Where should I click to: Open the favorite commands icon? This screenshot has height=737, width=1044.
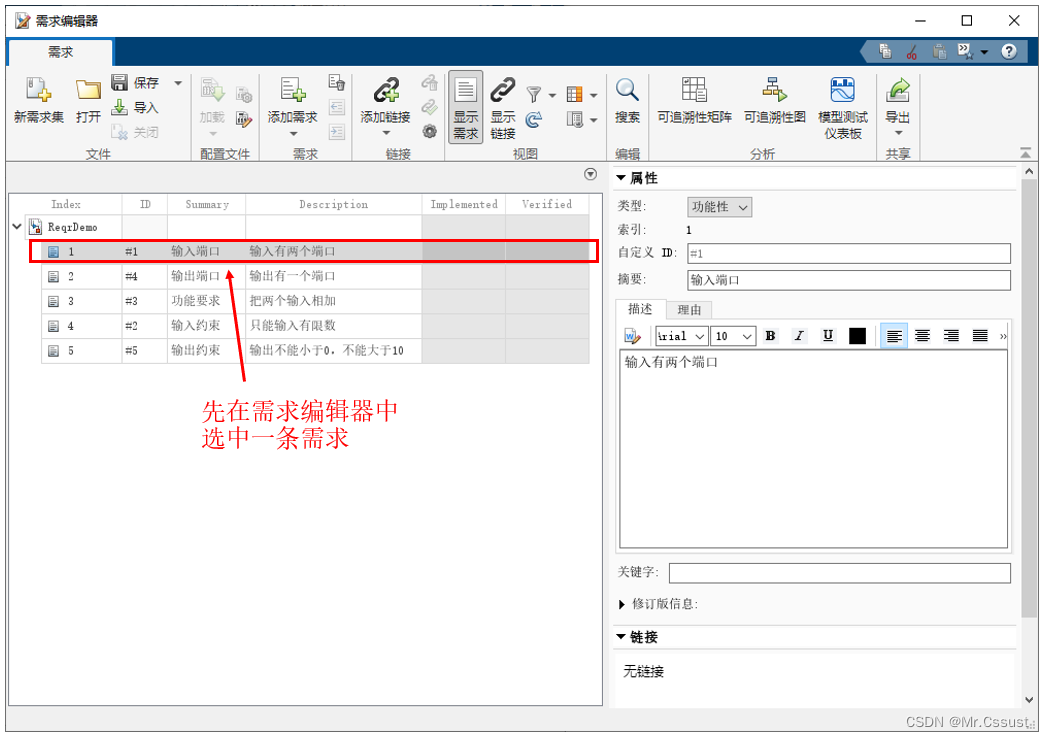pos(965,51)
